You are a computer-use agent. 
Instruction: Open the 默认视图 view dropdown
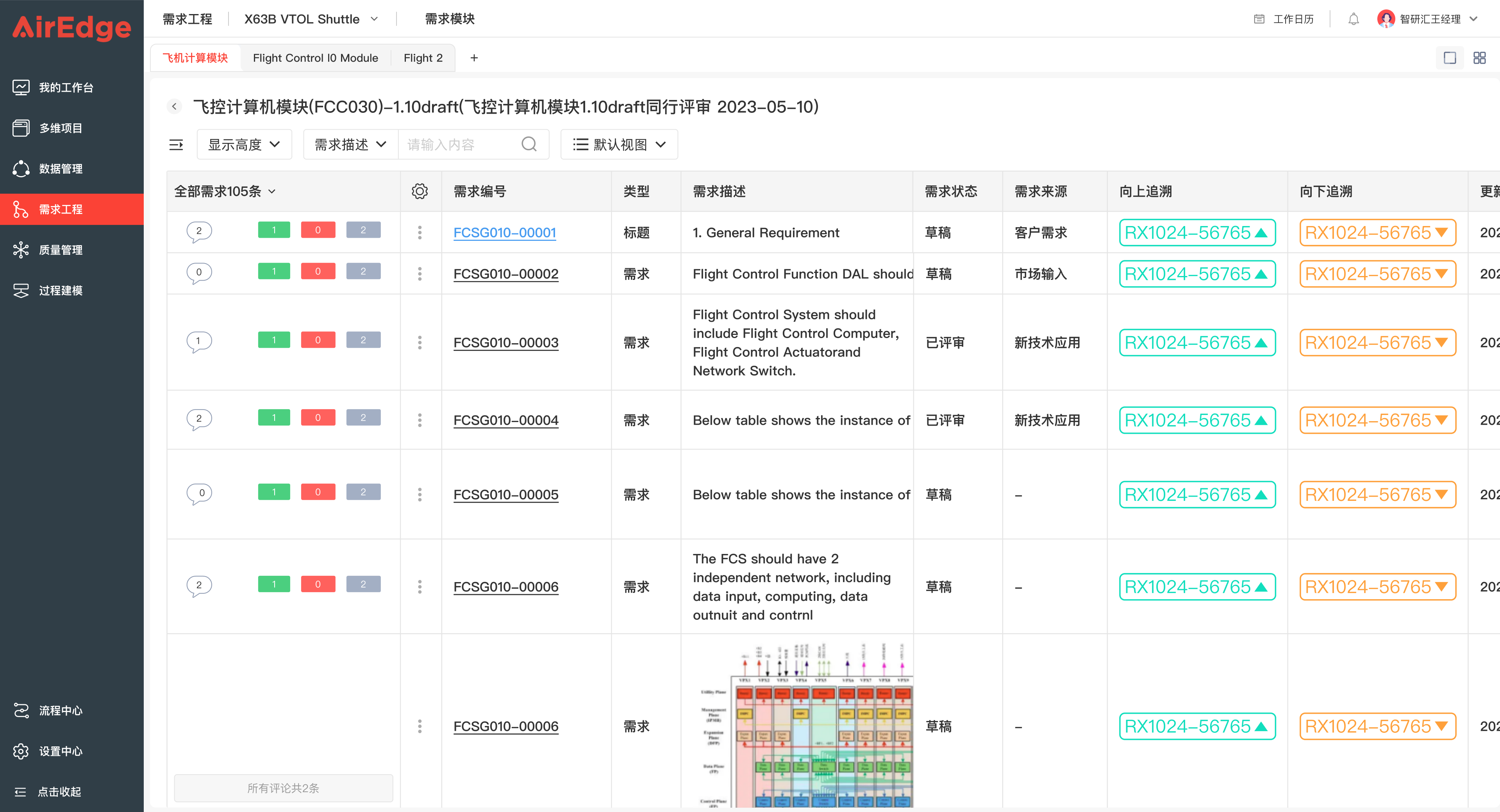click(619, 144)
